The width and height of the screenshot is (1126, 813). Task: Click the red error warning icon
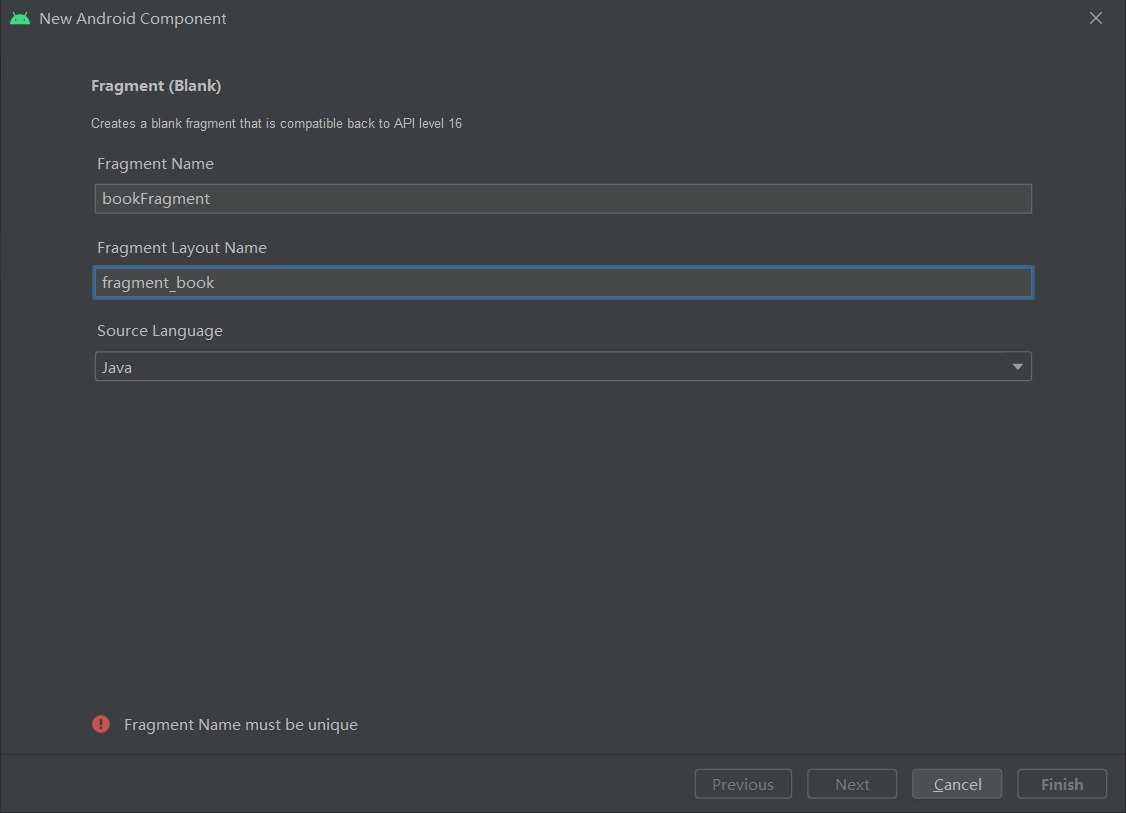[x=101, y=724]
